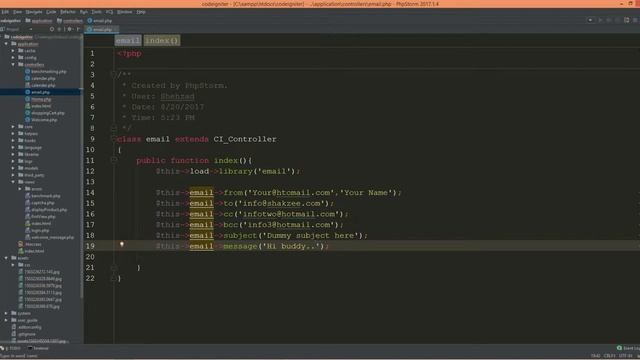
Task: Select Welcome.php in controllers folder
Action: pos(41,120)
